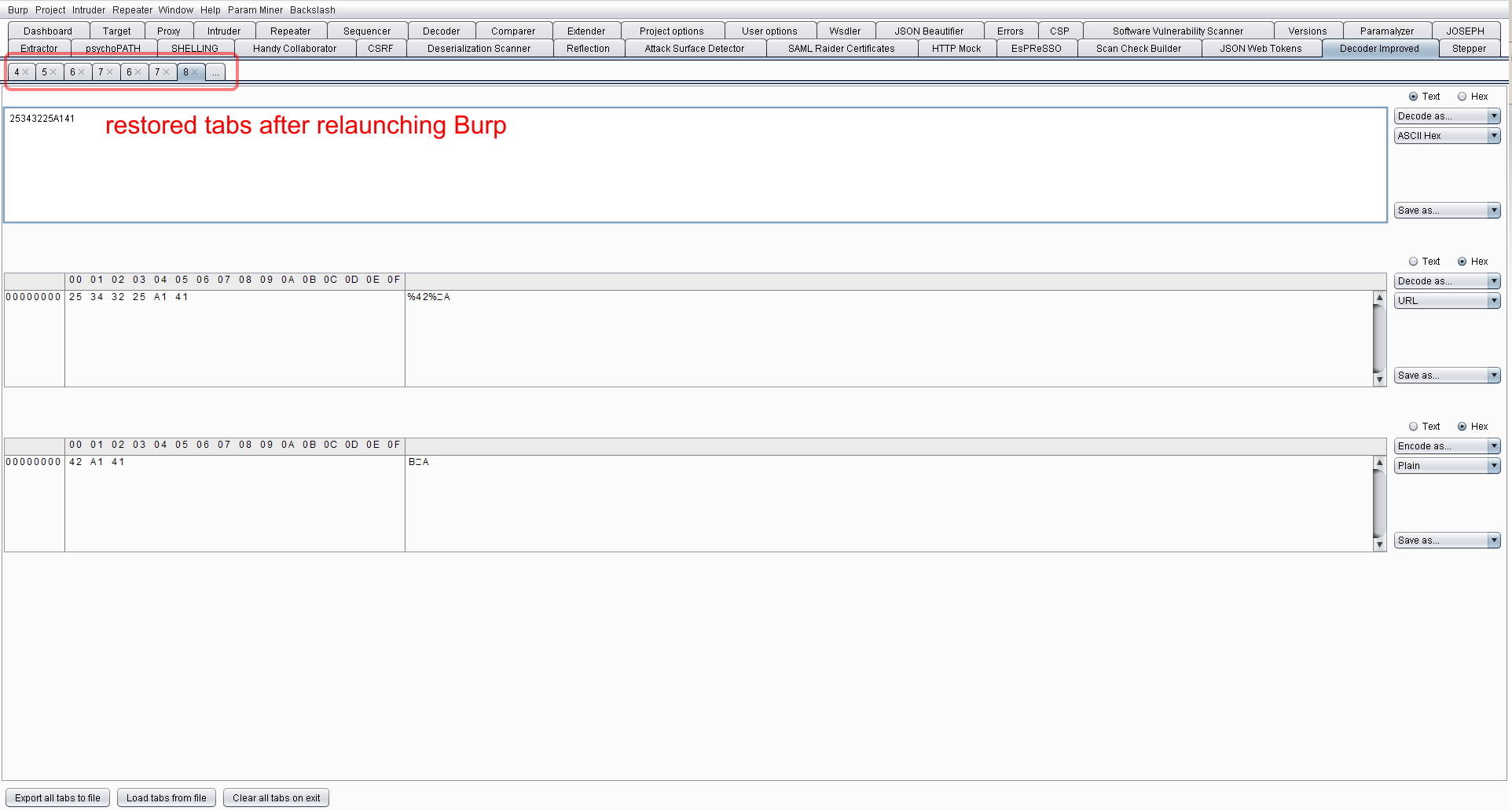
Task: Switch to the Extender tab
Action: coord(586,31)
